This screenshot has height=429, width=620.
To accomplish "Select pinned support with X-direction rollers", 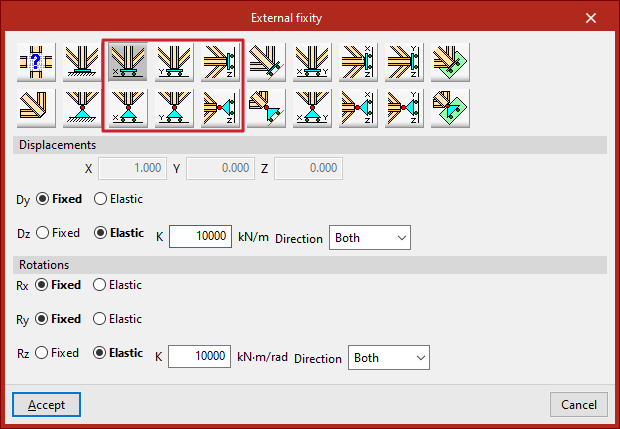I will pyautogui.click(x=128, y=108).
